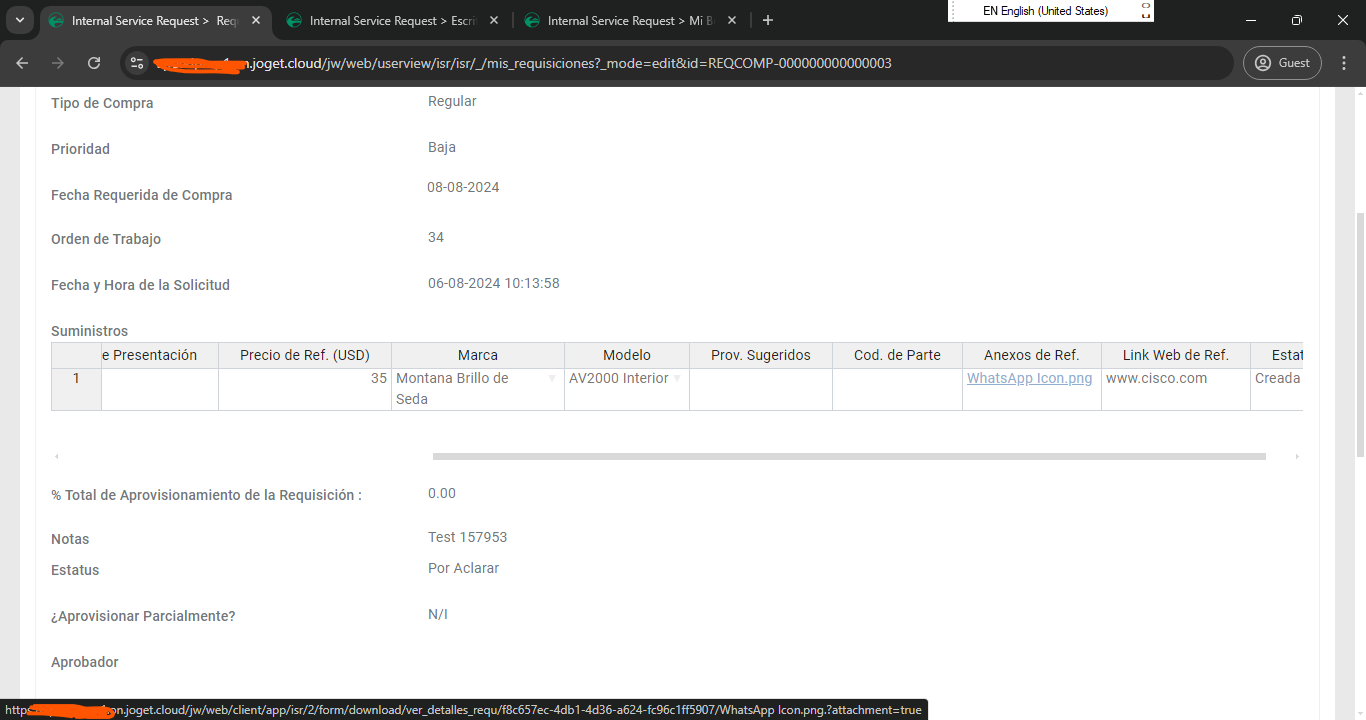The image size is (1366, 720).
Task: Click the table scrollbar right arrow
Action: 1297,456
